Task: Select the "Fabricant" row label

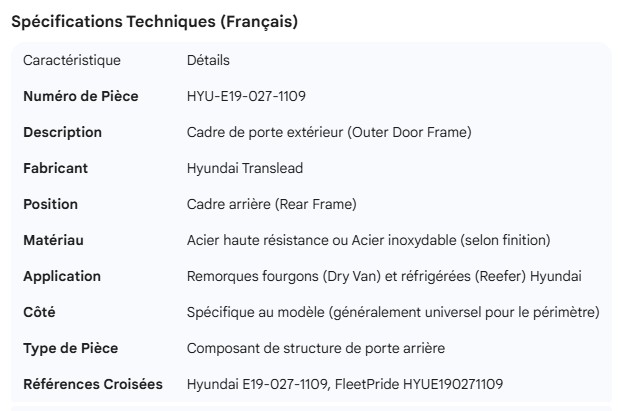Action: pos(55,168)
